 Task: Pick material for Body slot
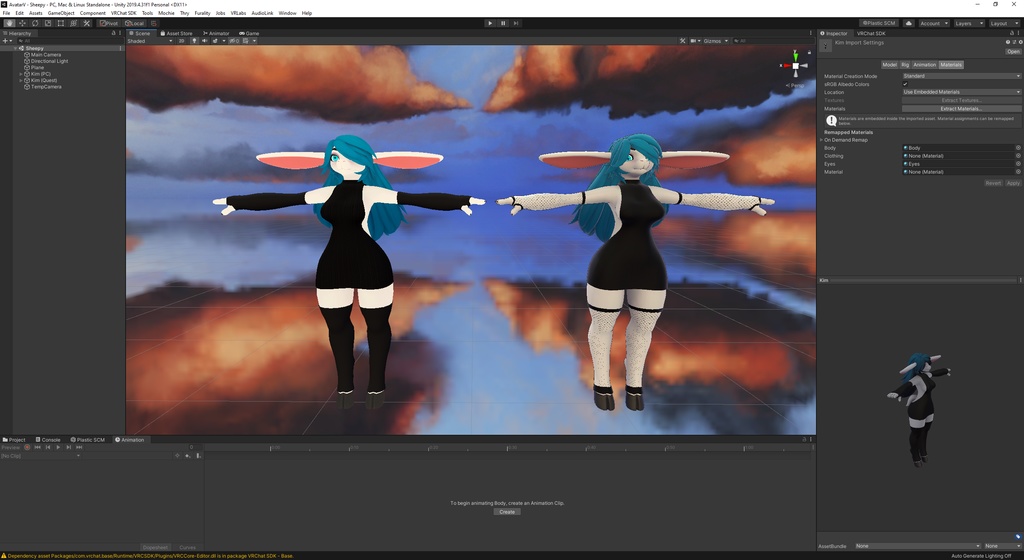pos(1018,148)
